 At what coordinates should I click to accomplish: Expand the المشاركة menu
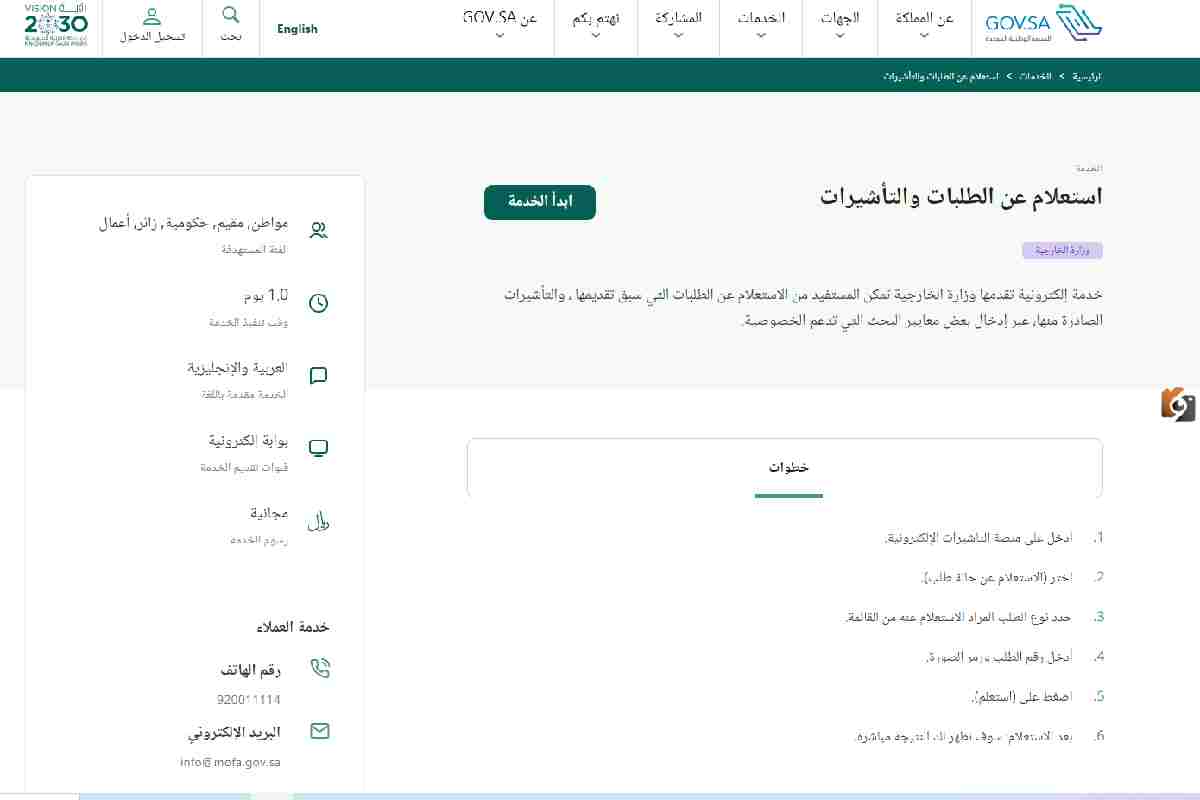[679, 26]
